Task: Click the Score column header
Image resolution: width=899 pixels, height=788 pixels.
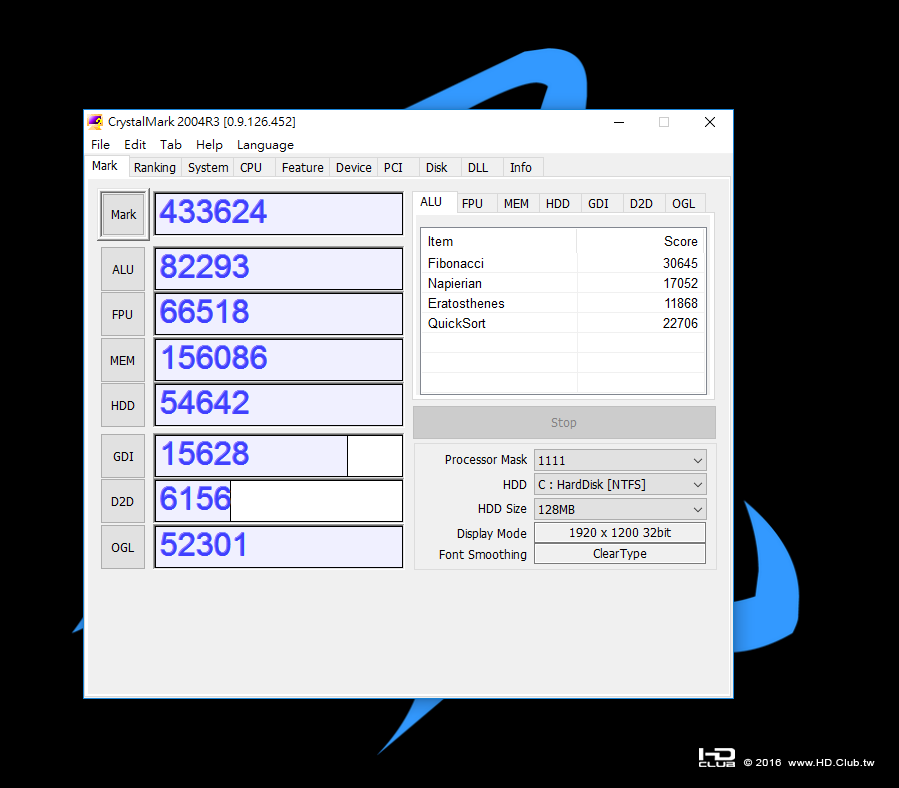Action: 641,241
